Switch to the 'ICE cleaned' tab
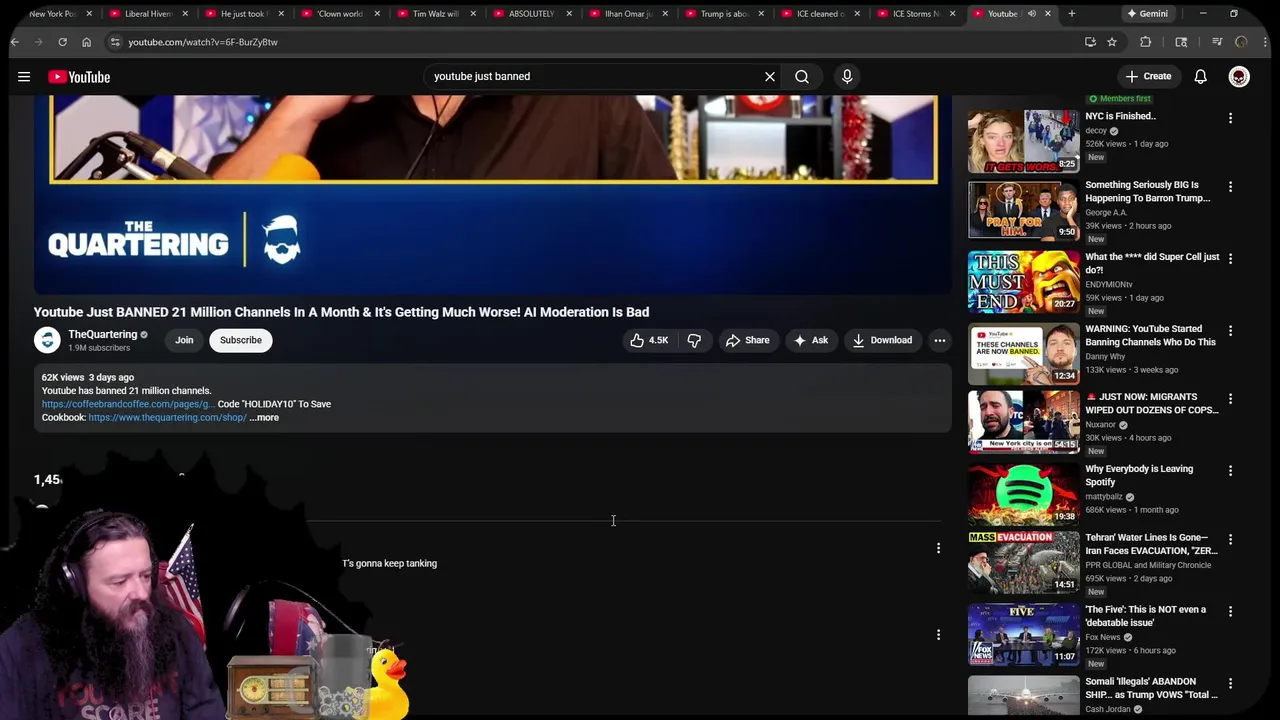Viewport: 1280px width, 720px height. (815, 14)
